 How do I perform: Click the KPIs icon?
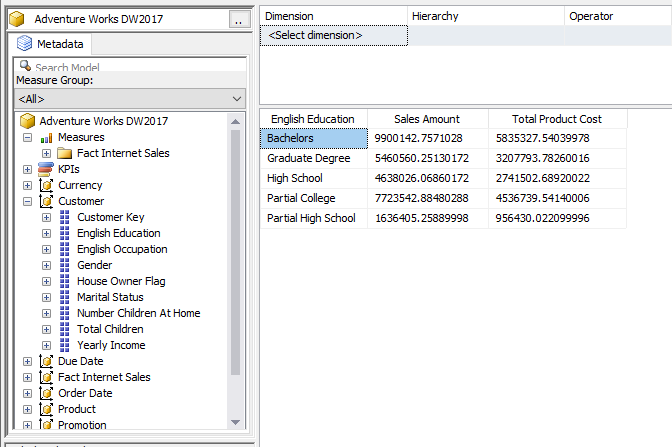46,169
